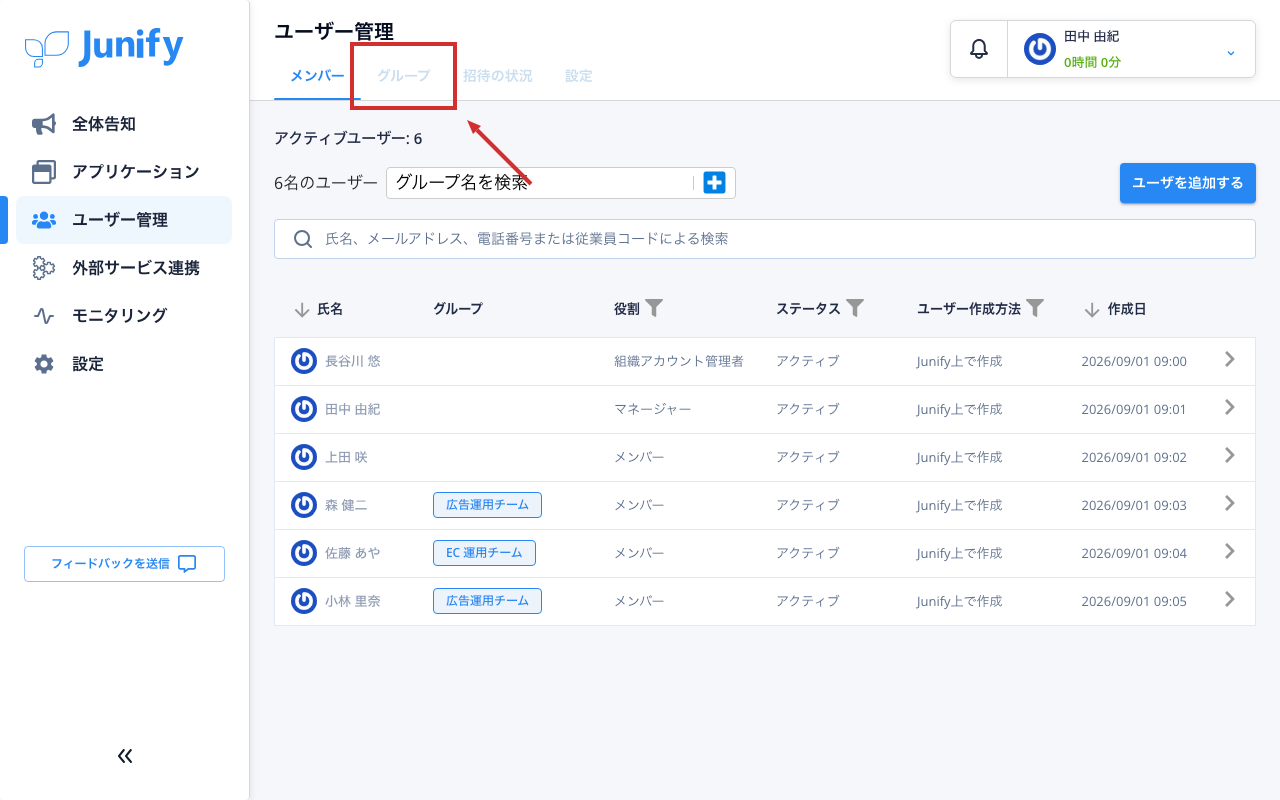1280x800 pixels.
Task: Click the avatar icon of 上田 咲
Action: tap(304, 457)
